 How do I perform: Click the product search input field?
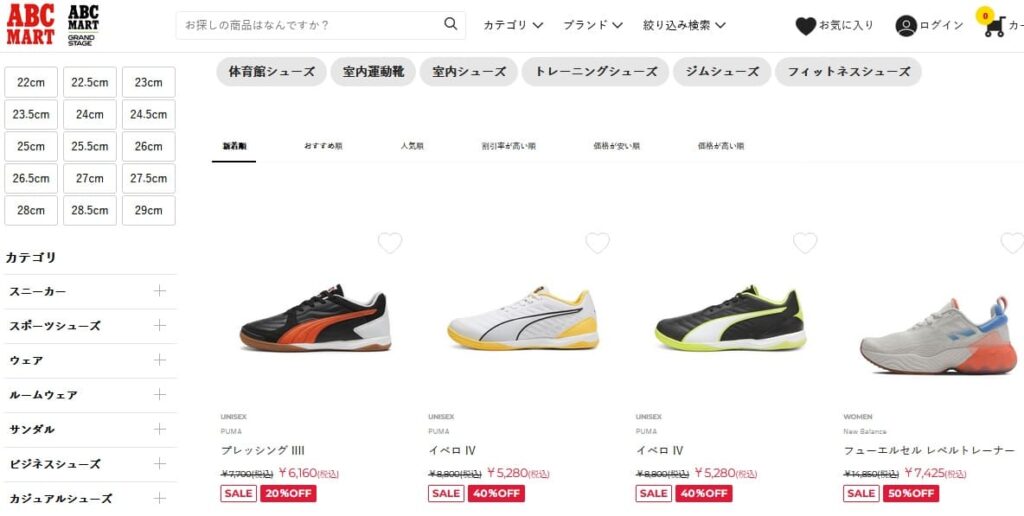click(x=312, y=25)
